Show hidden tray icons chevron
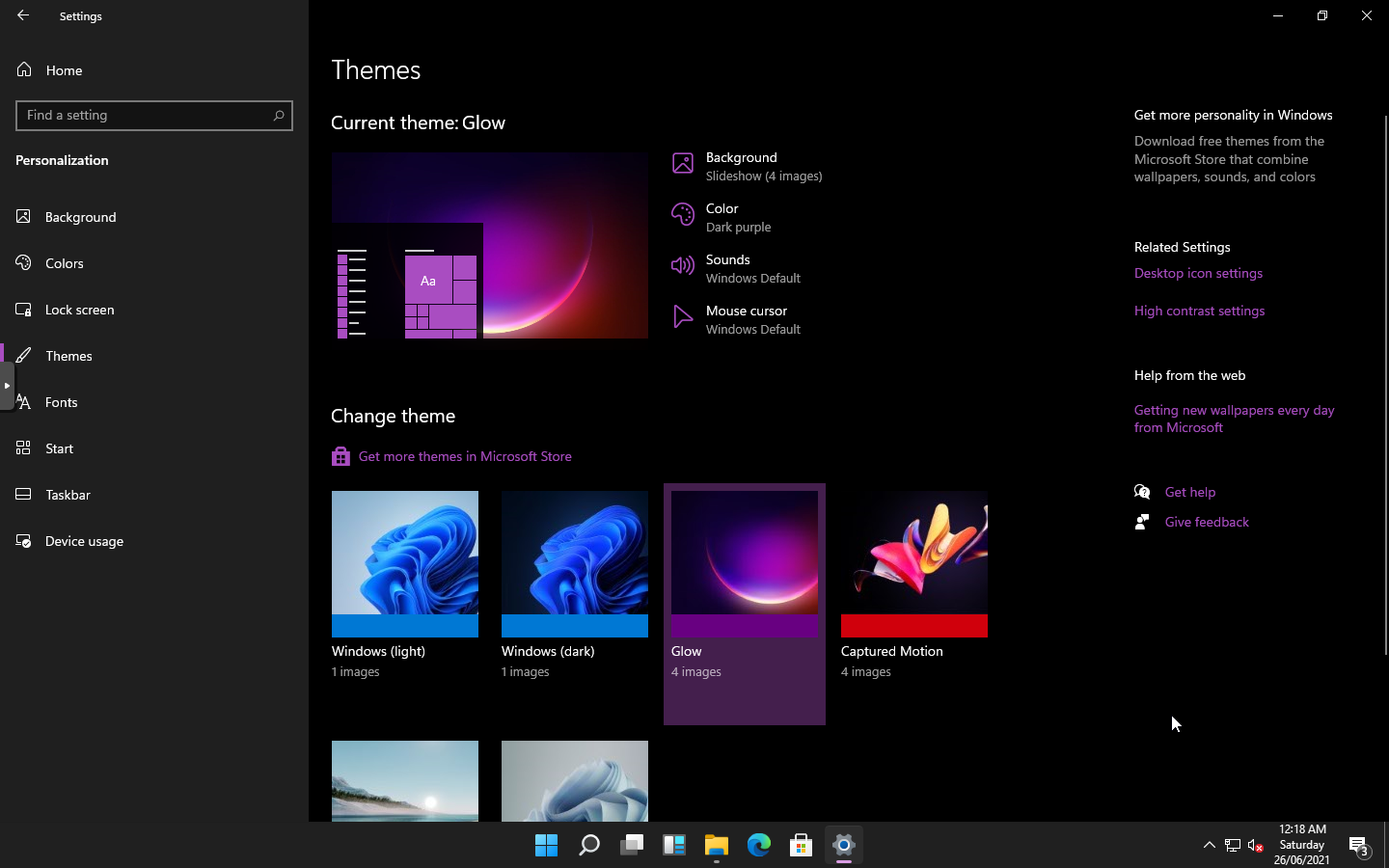The width and height of the screenshot is (1389, 868). 1209,845
